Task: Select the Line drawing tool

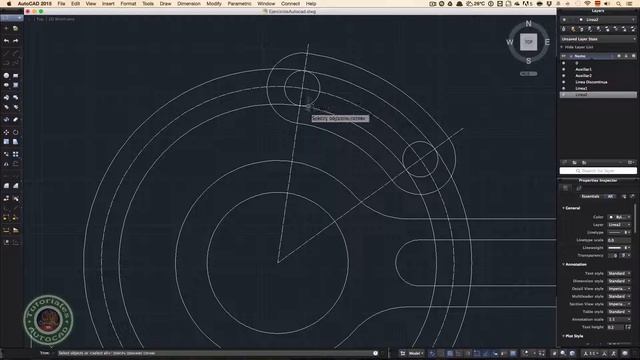Action: (x=6, y=53)
